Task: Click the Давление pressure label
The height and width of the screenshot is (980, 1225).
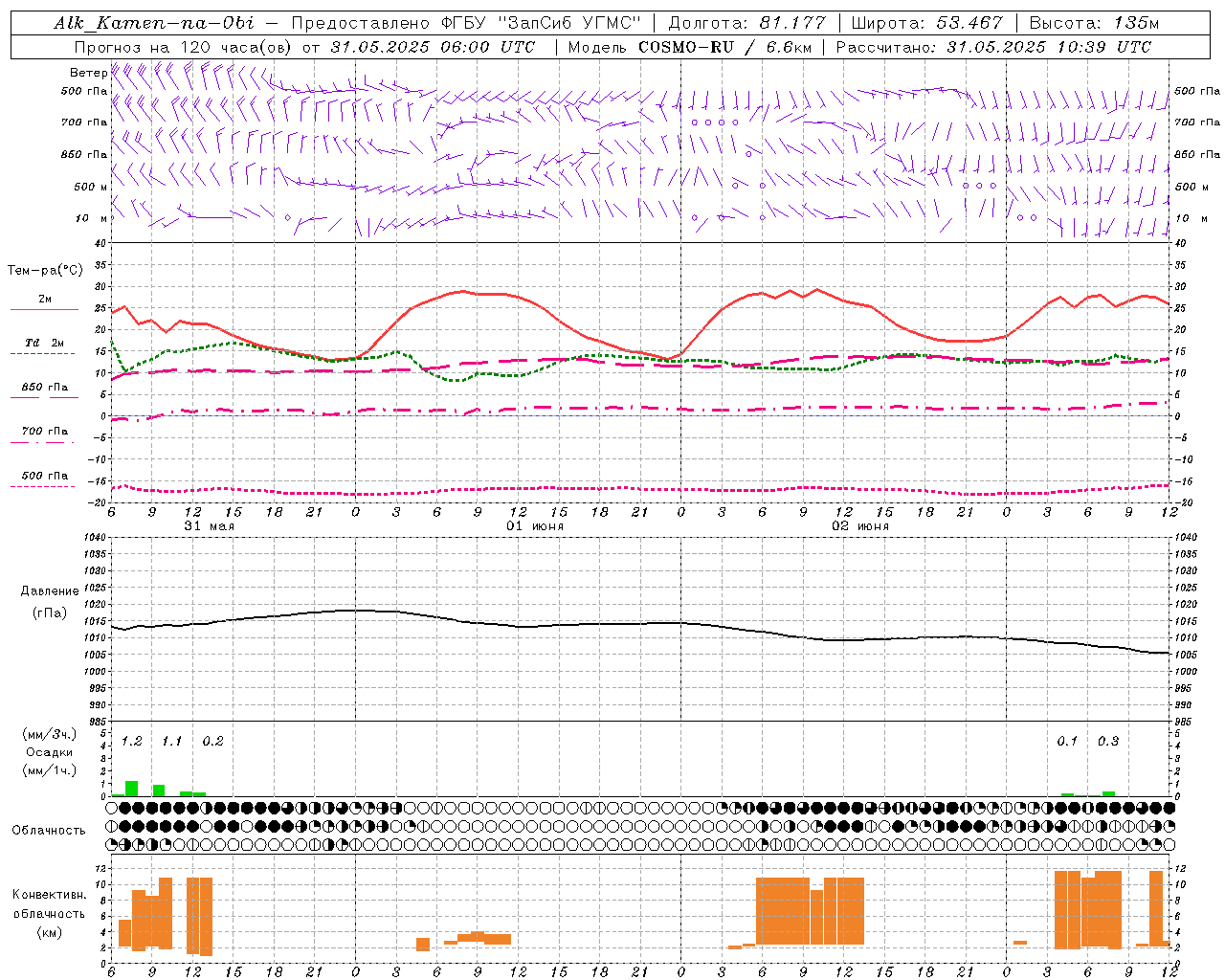Action: pos(50,591)
